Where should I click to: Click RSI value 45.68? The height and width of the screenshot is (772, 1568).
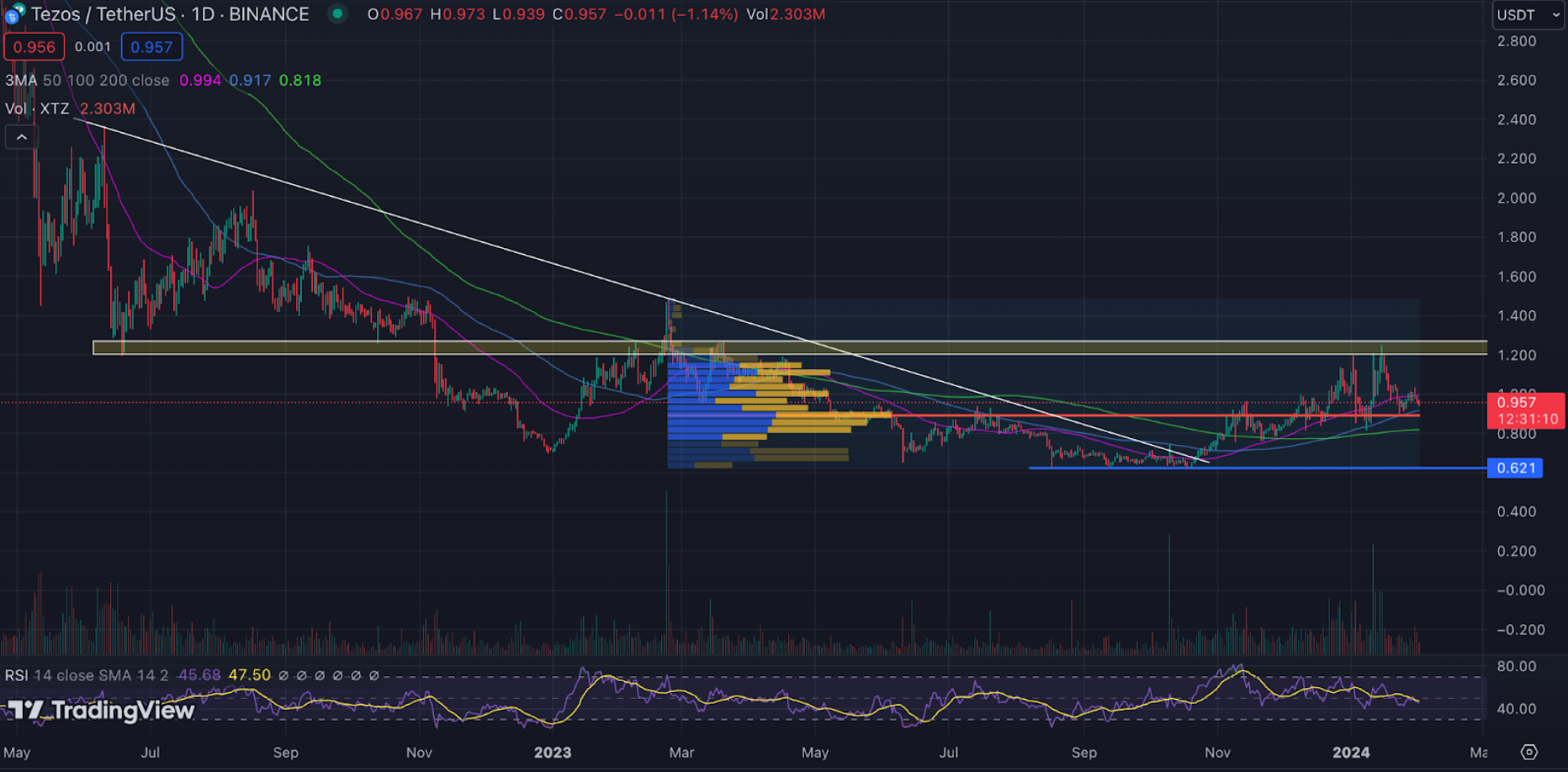[x=199, y=675]
